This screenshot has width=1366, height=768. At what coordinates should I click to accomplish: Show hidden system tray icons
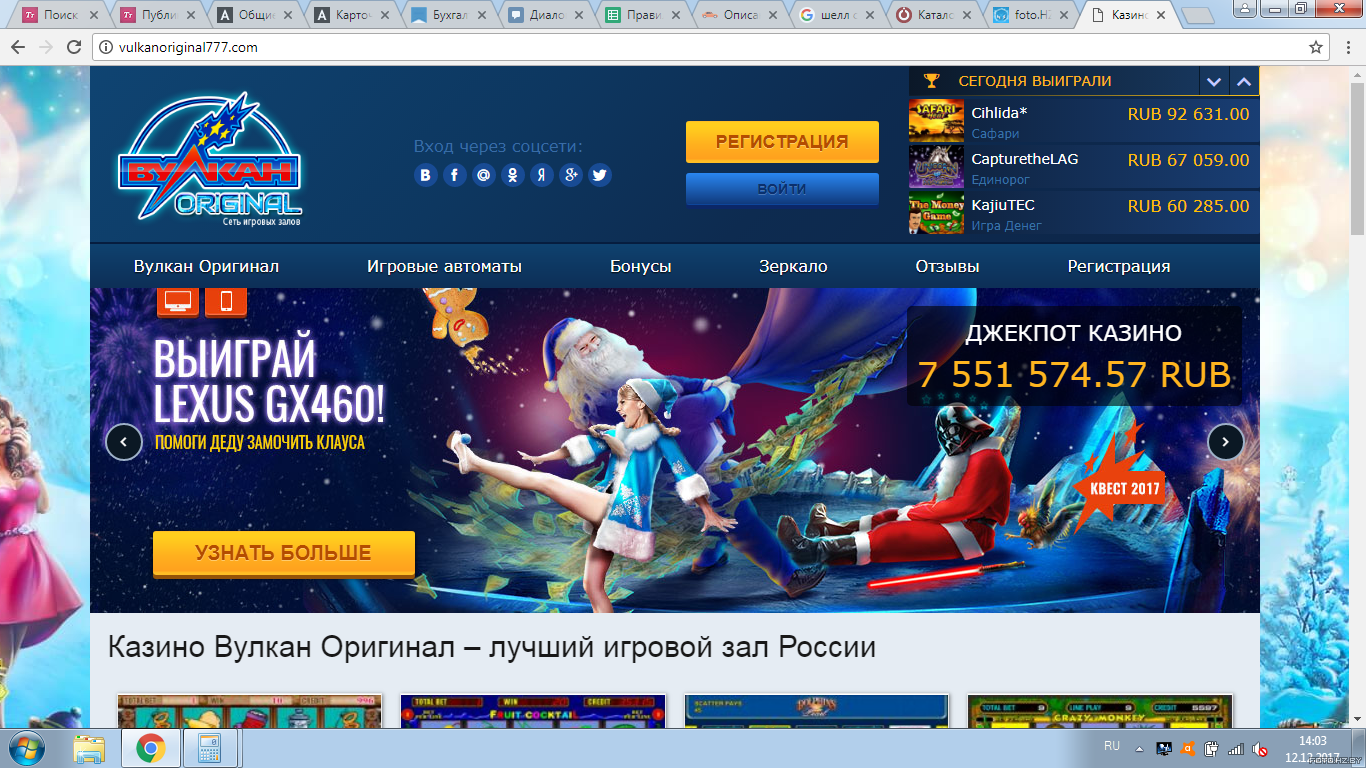coord(1139,748)
